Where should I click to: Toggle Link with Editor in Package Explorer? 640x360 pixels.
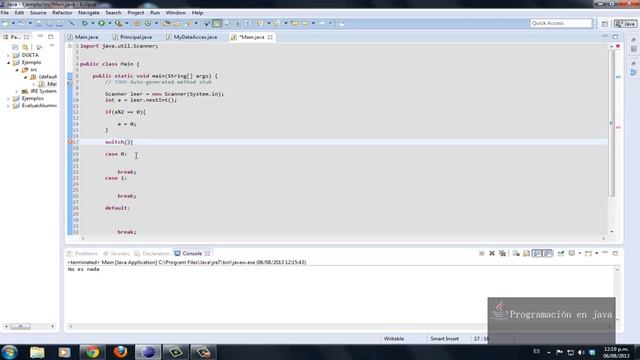click(x=25, y=47)
